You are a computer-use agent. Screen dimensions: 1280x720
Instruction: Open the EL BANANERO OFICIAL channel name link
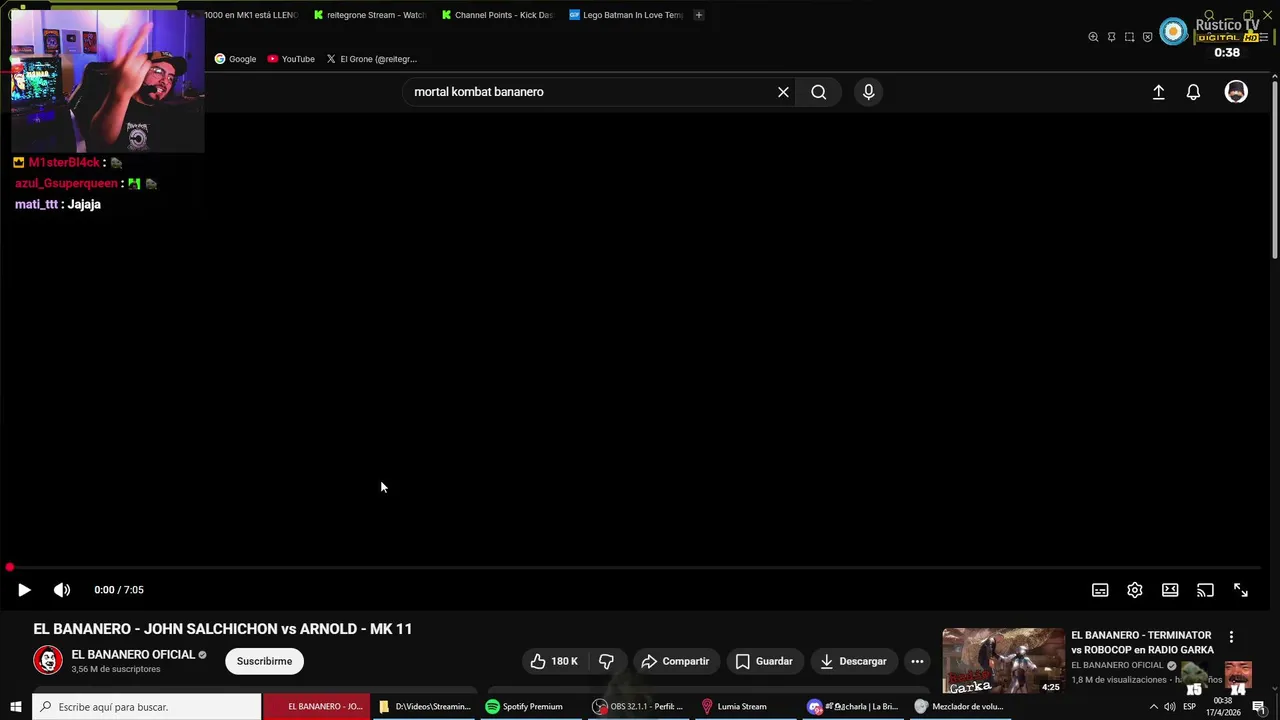click(x=133, y=655)
